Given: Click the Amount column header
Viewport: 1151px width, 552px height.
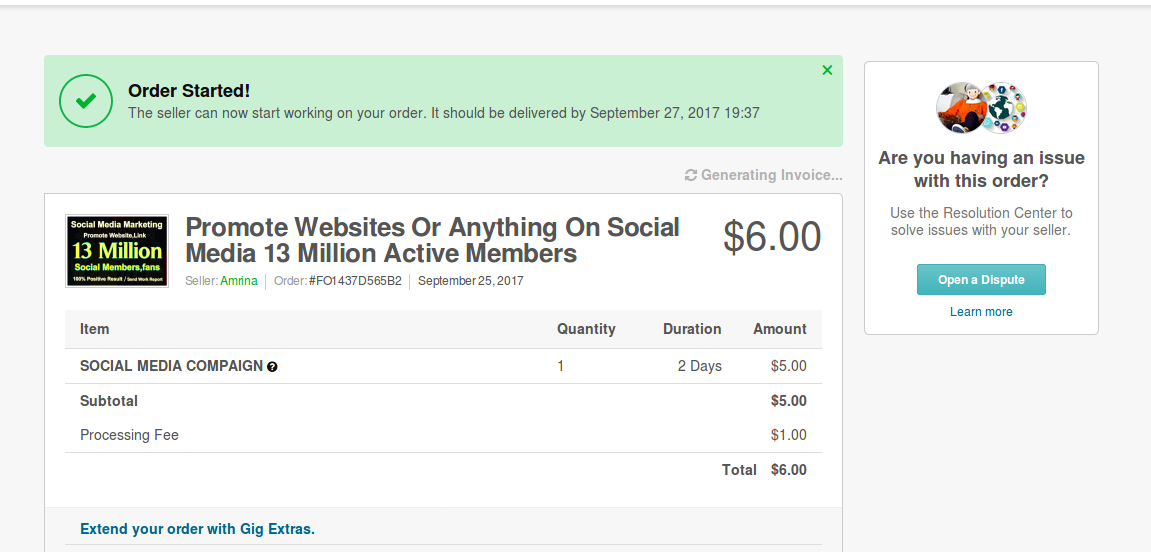Looking at the screenshot, I should click(x=780, y=329).
